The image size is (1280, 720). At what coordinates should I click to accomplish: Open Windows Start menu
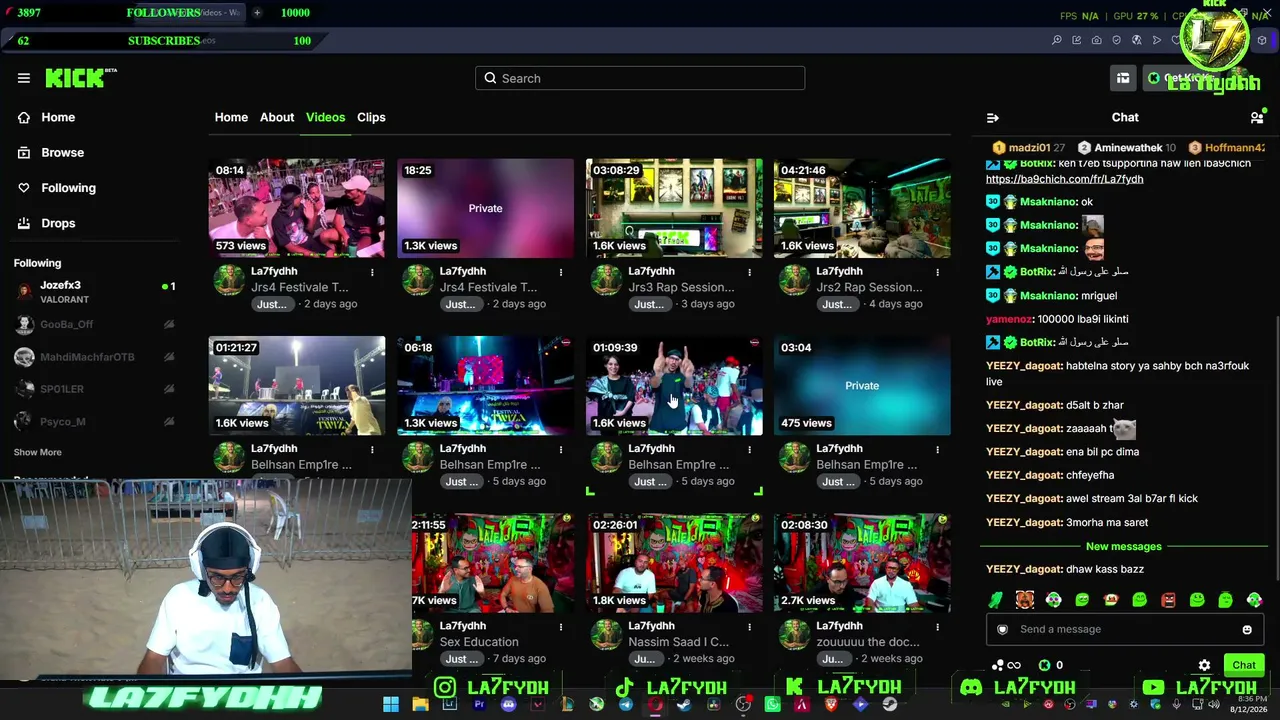(x=391, y=704)
